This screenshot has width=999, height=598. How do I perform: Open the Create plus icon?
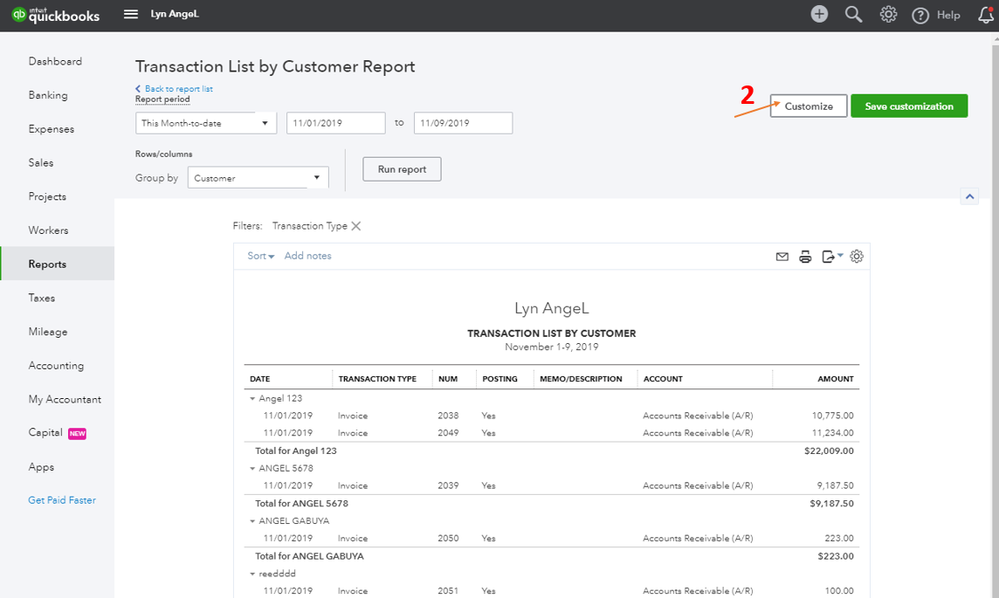tap(819, 14)
